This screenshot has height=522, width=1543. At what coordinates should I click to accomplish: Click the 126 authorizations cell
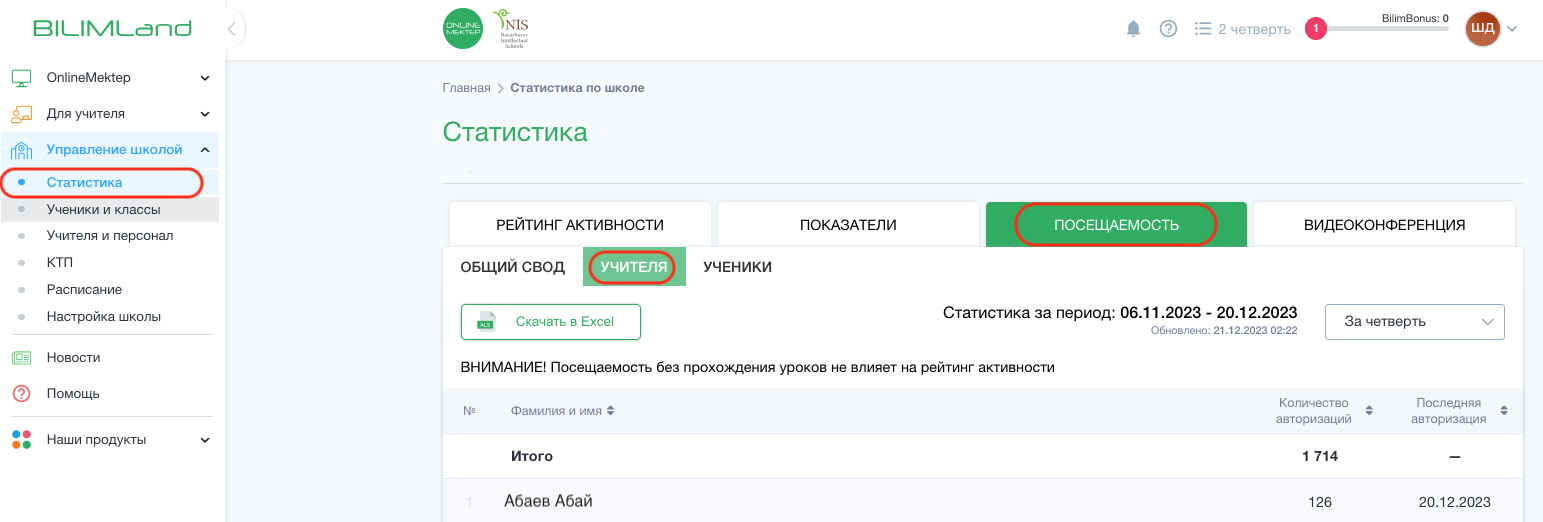click(1320, 502)
